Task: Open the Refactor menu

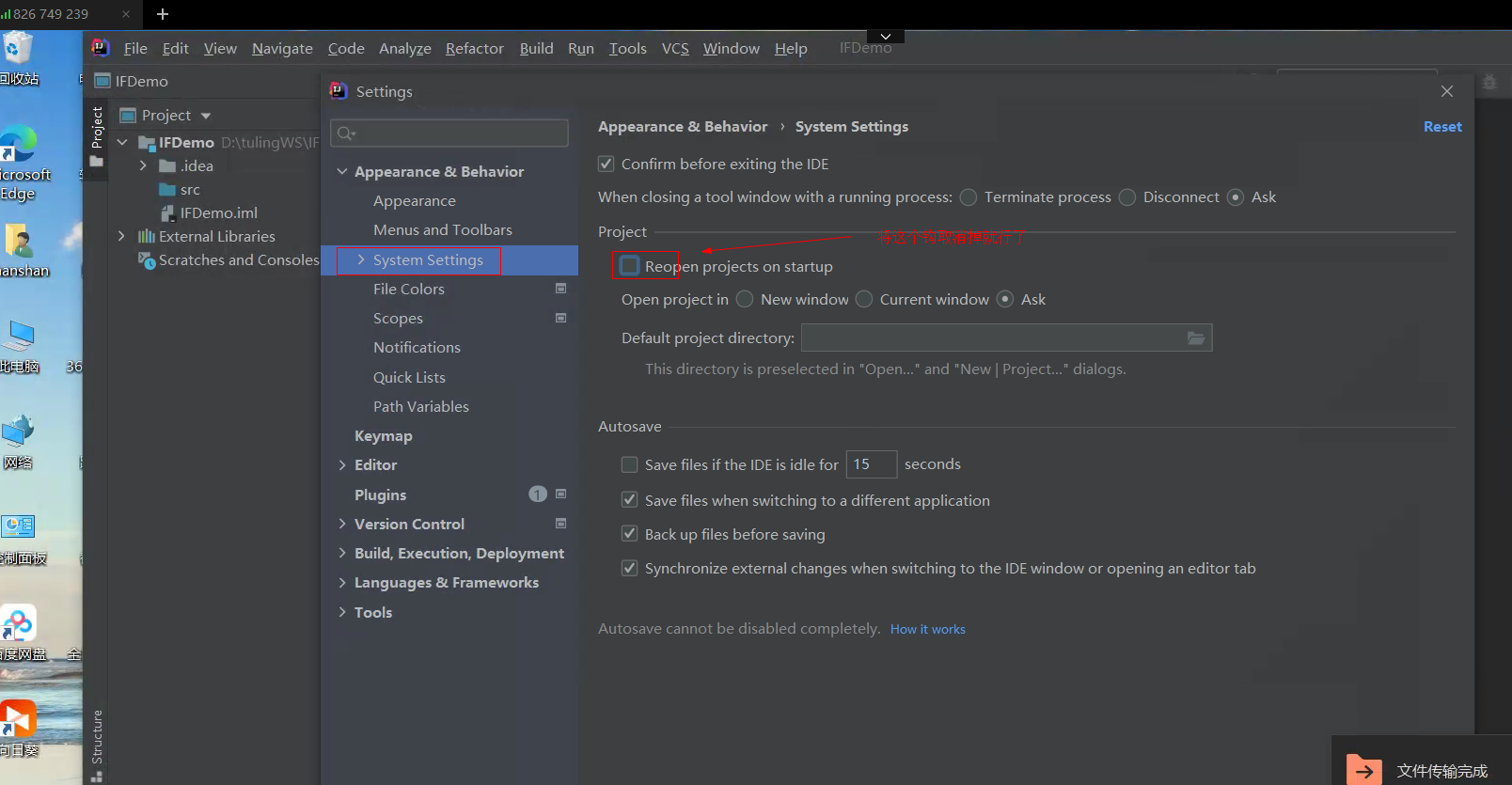Action: (x=475, y=48)
